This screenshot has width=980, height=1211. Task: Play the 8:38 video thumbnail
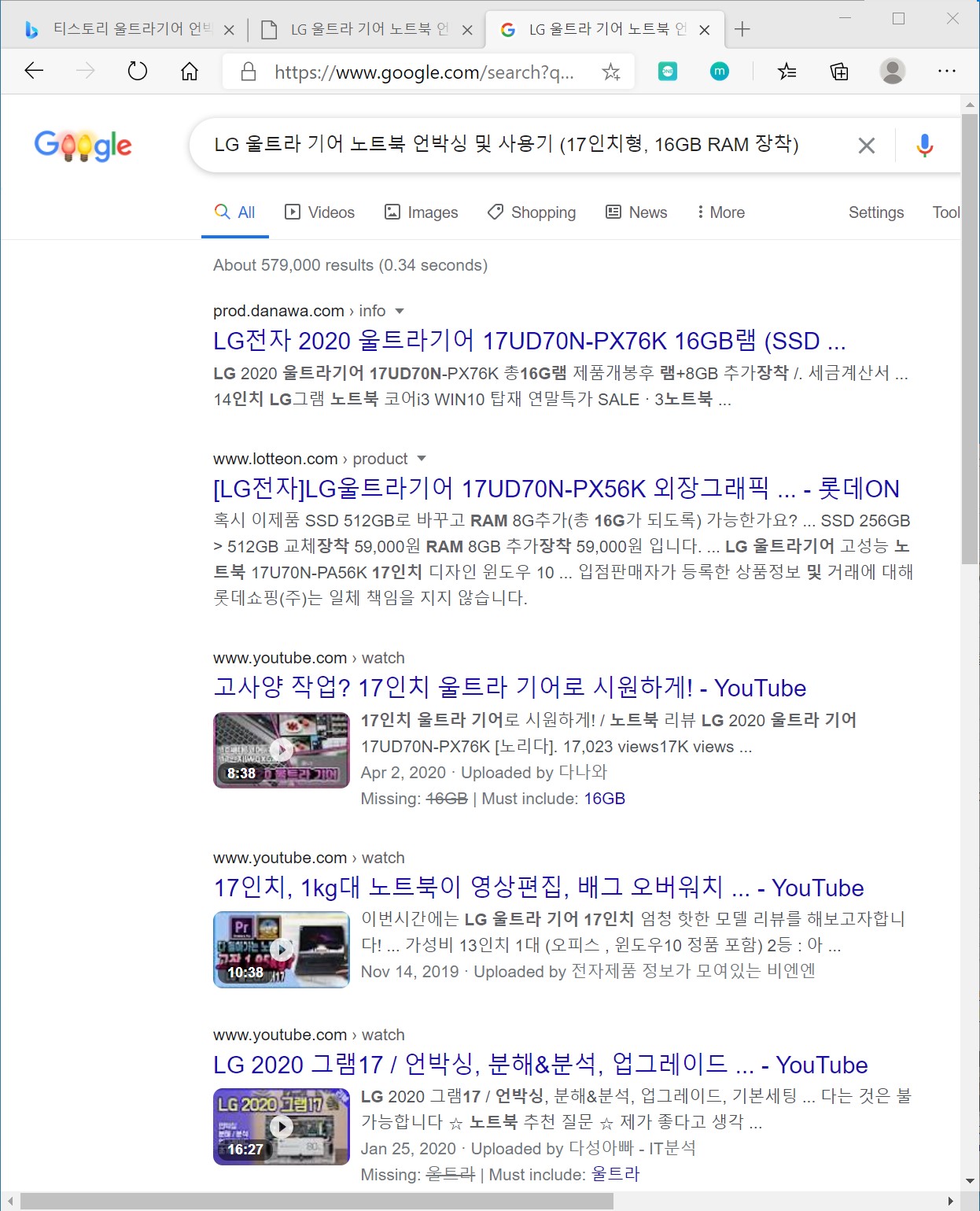point(282,750)
